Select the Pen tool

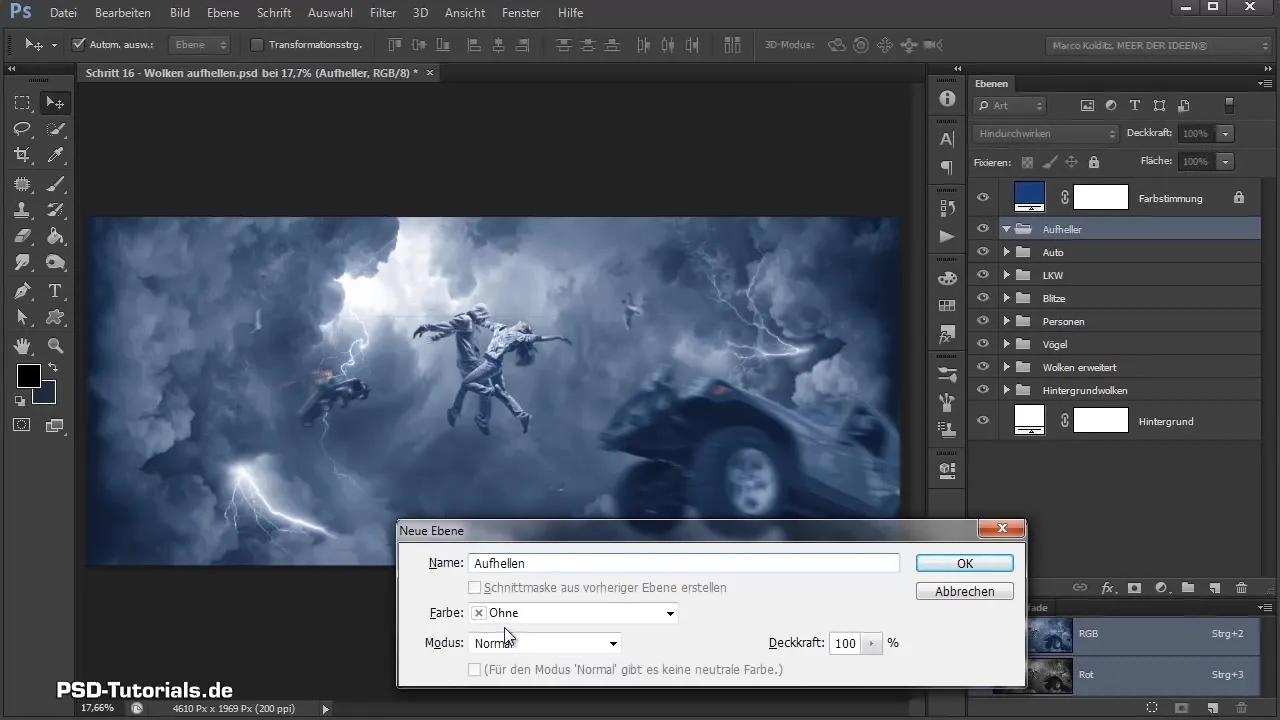click(x=22, y=291)
